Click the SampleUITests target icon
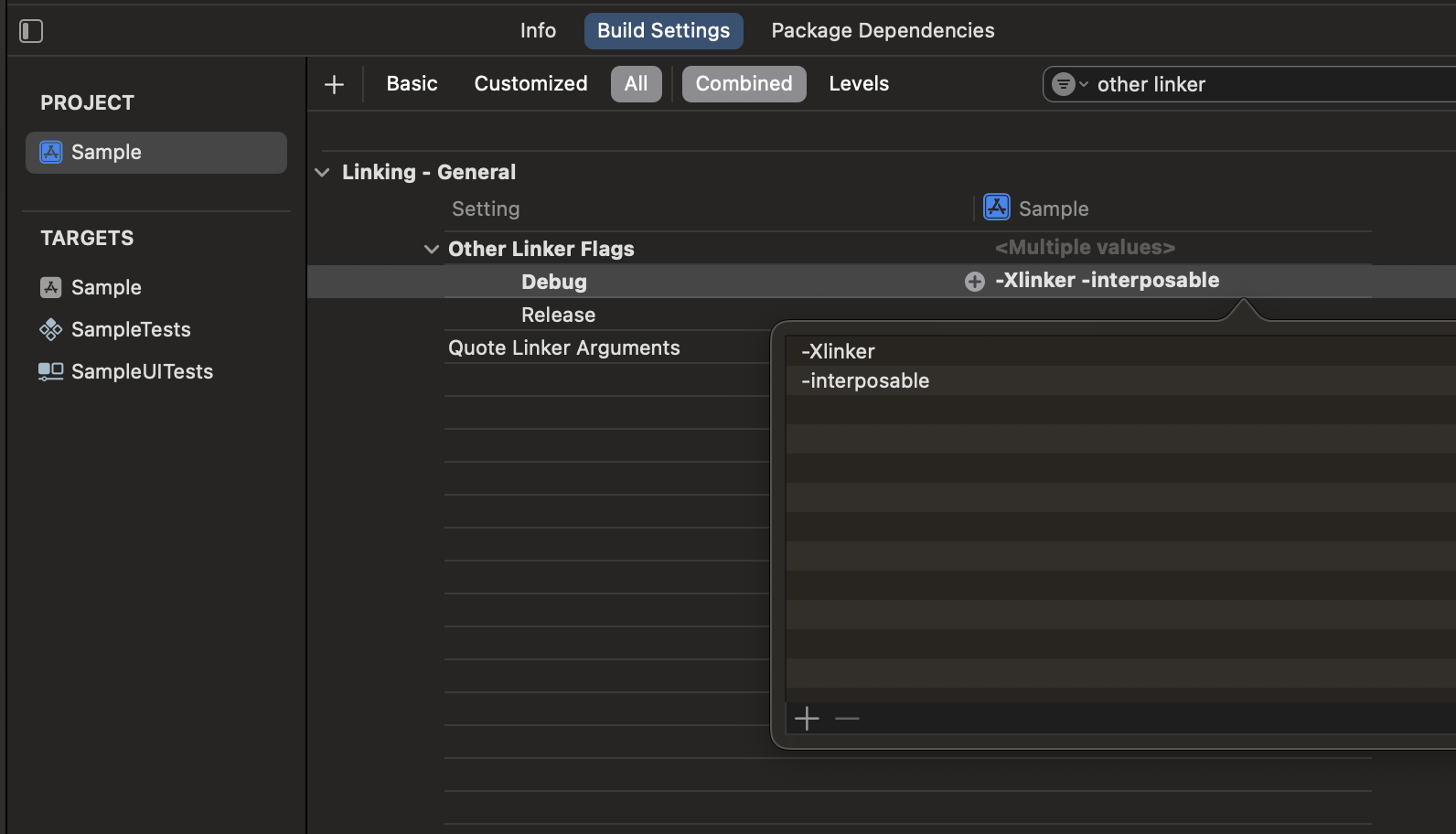This screenshot has height=834, width=1456. [x=51, y=371]
